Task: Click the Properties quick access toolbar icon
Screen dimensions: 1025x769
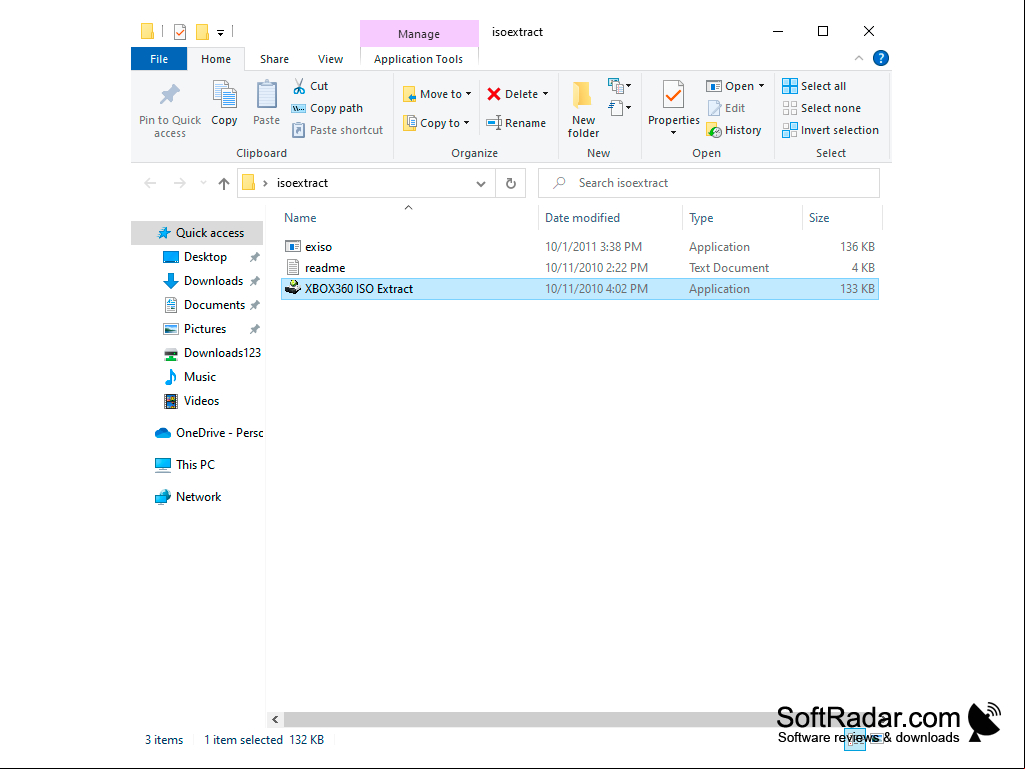Action: [x=180, y=31]
